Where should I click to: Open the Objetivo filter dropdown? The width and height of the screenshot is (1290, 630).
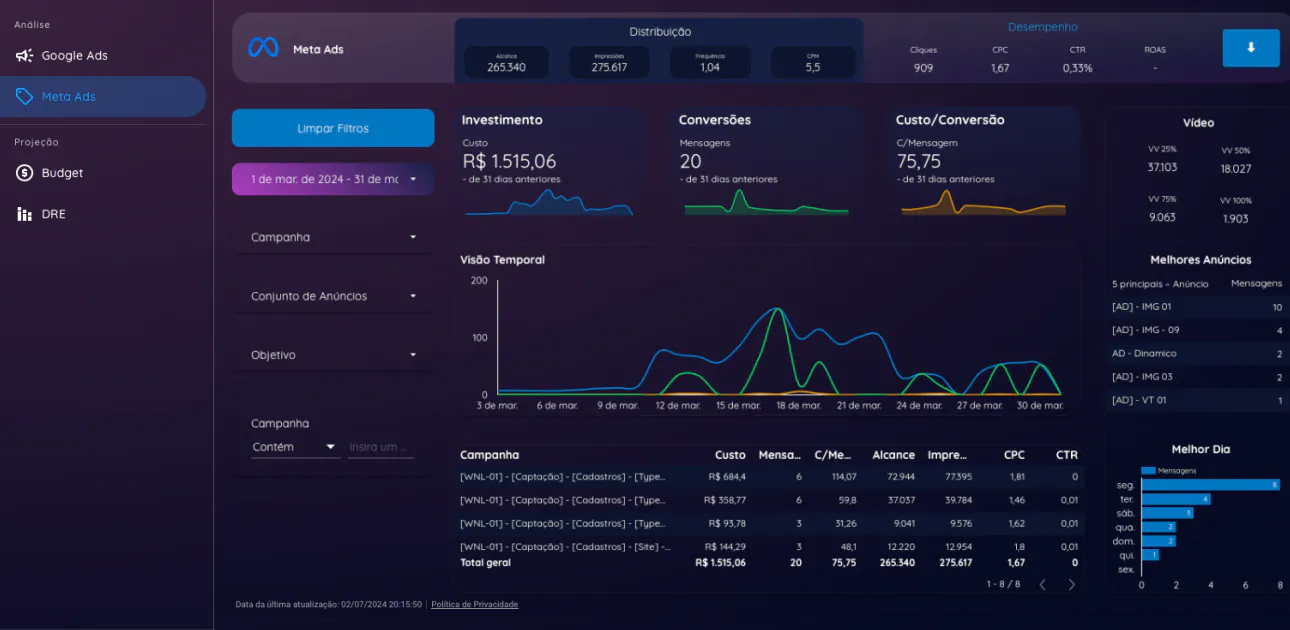click(x=333, y=356)
